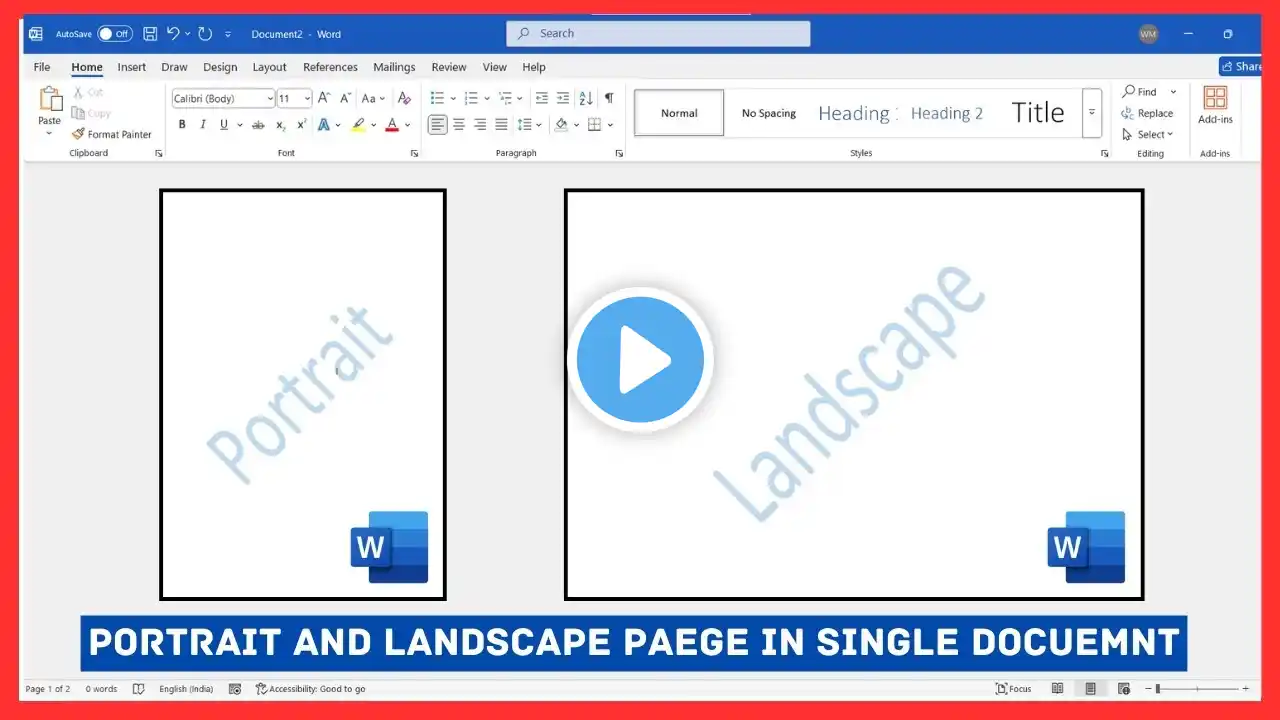Open the Multilevel List dropdown
1280x720 pixels.
[x=521, y=98]
